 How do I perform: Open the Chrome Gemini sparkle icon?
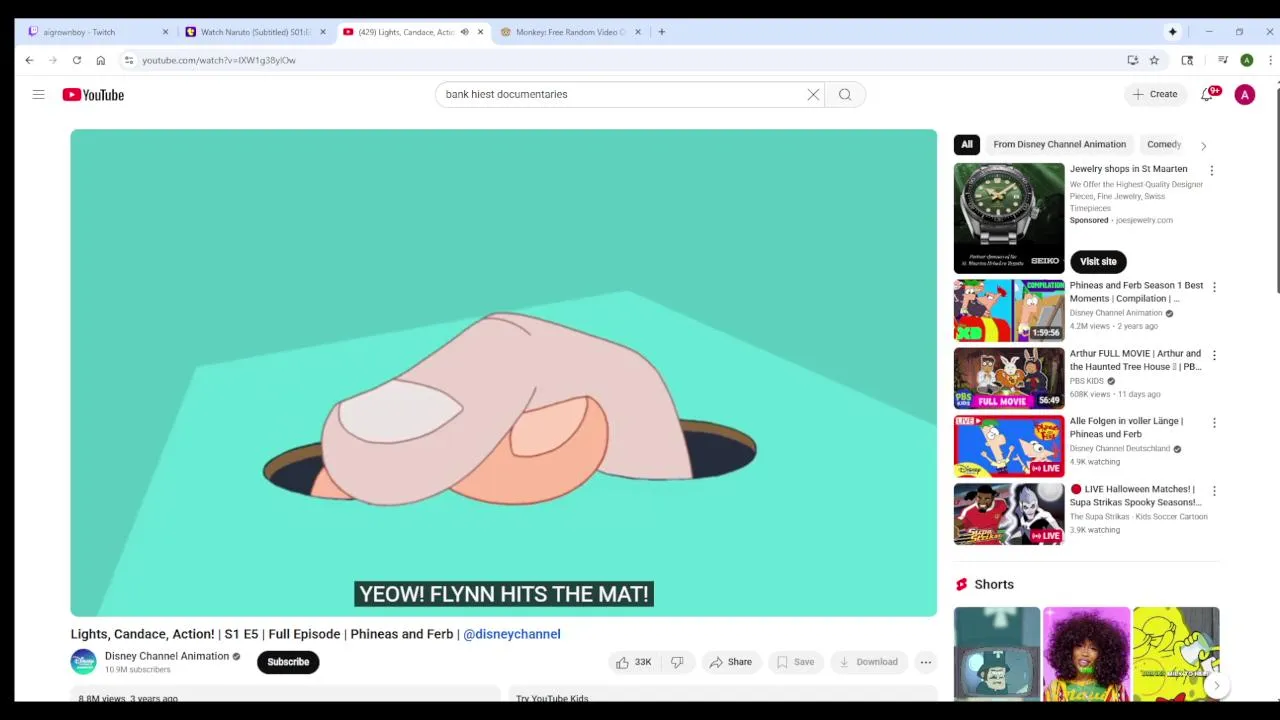(1172, 32)
